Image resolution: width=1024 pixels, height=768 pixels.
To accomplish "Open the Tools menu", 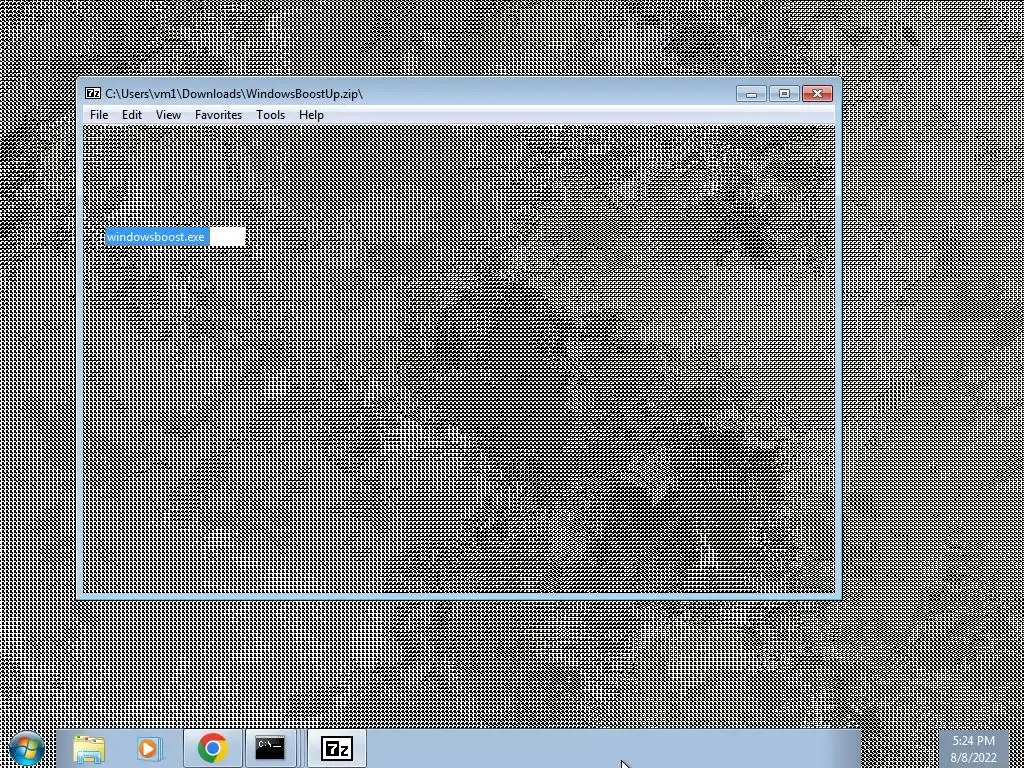I will 270,115.
